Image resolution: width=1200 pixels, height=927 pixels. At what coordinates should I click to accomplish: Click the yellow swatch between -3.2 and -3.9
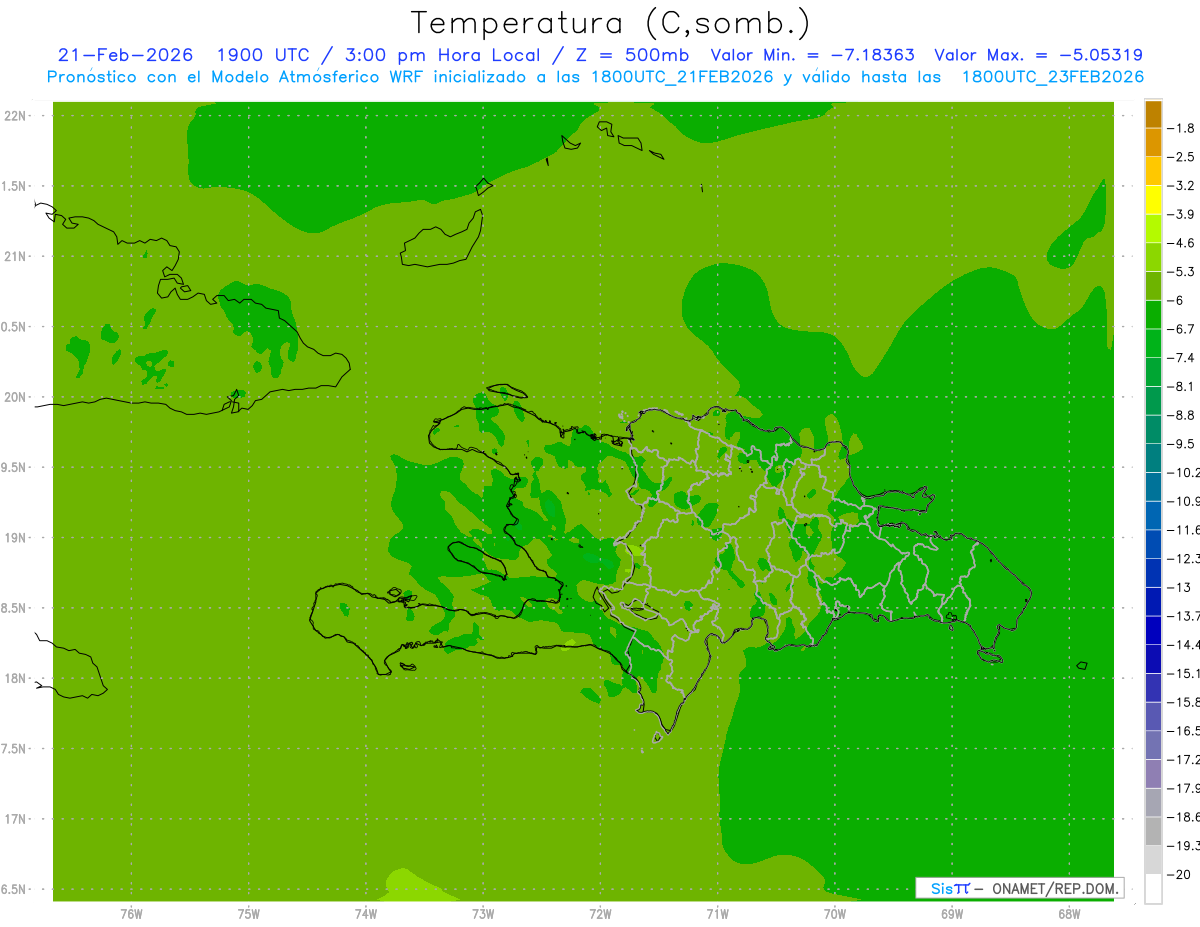[x=1153, y=200]
